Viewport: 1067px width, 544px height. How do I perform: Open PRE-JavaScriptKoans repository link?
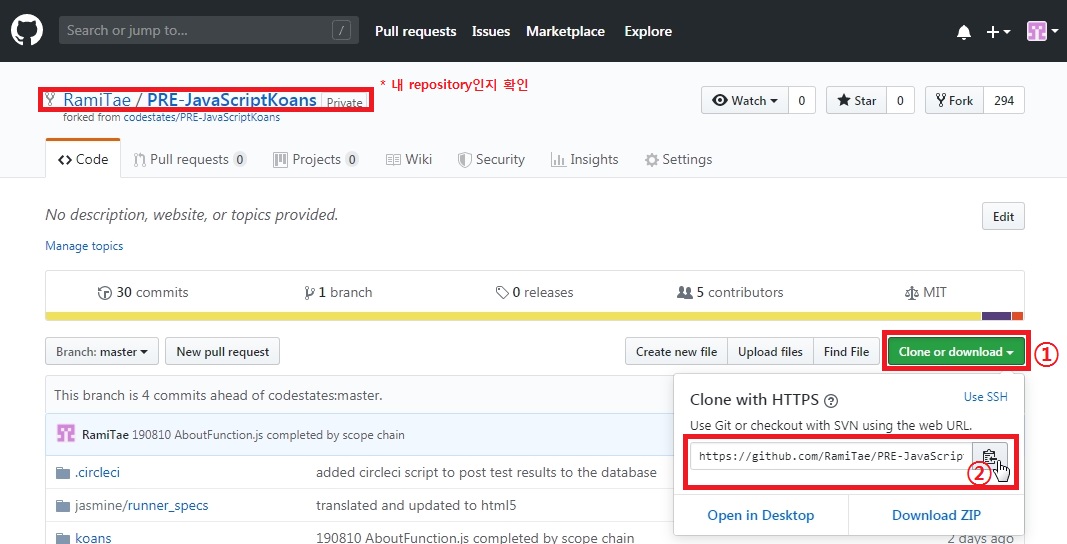[x=232, y=100]
